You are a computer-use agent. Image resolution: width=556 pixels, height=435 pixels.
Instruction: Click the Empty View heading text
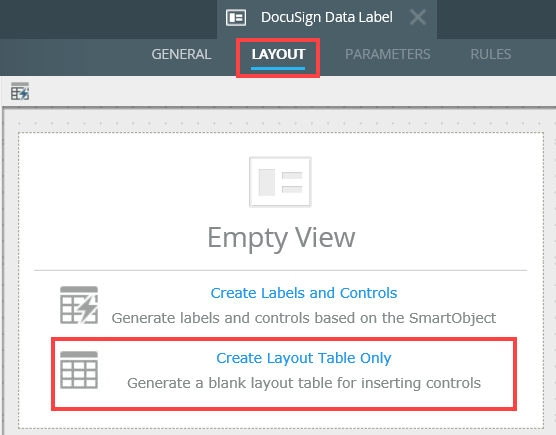pyautogui.click(x=281, y=238)
